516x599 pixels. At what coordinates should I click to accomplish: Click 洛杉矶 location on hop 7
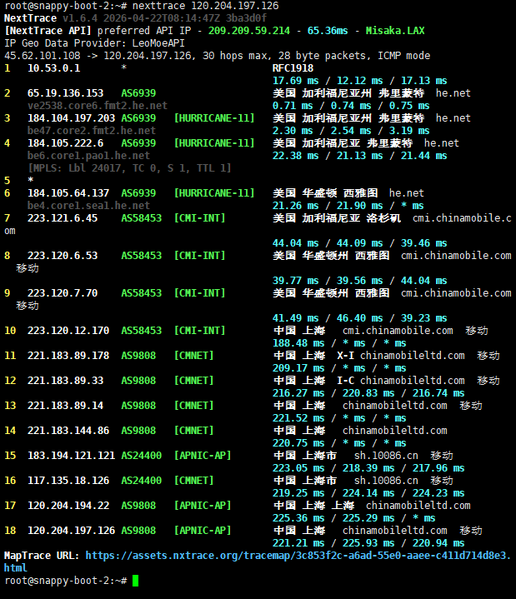383,218
